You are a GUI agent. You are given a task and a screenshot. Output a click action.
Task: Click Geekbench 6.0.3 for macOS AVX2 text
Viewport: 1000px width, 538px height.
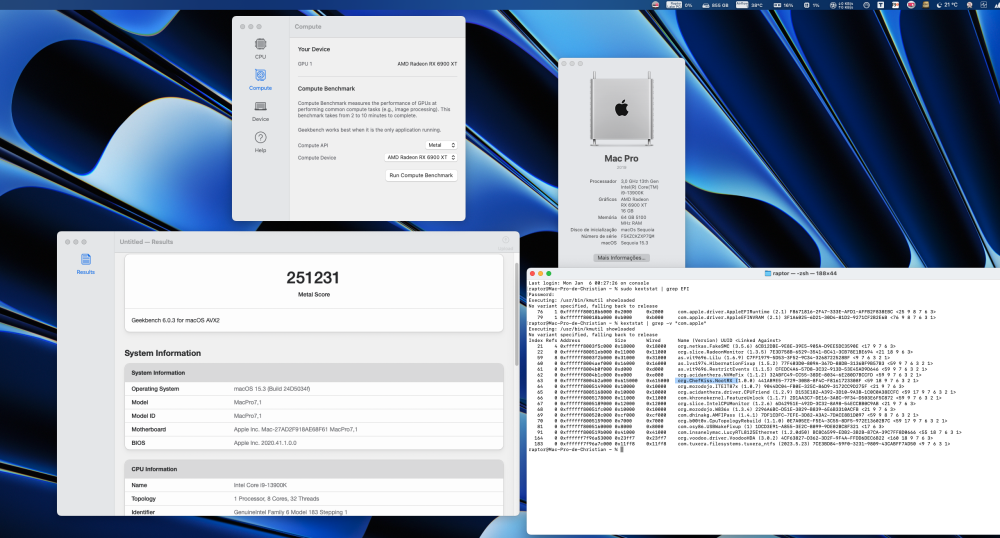pos(175,321)
